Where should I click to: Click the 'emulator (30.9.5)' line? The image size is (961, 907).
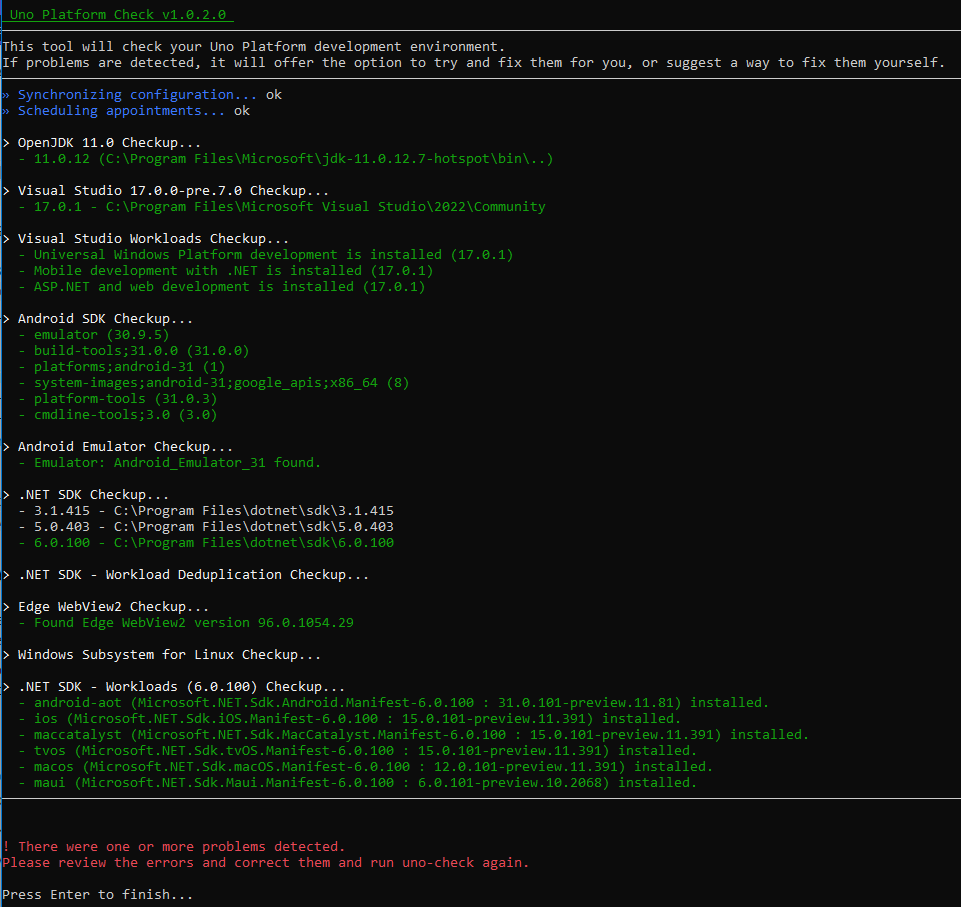tap(94, 334)
